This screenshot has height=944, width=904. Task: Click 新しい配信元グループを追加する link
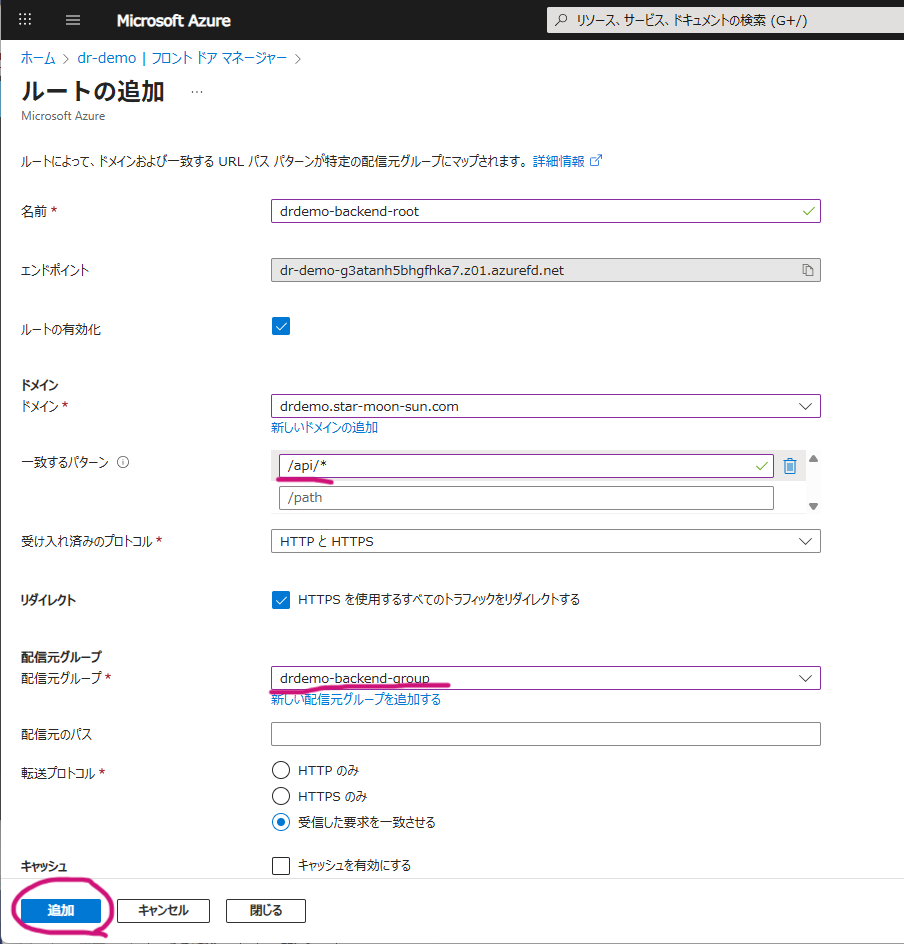(356, 700)
